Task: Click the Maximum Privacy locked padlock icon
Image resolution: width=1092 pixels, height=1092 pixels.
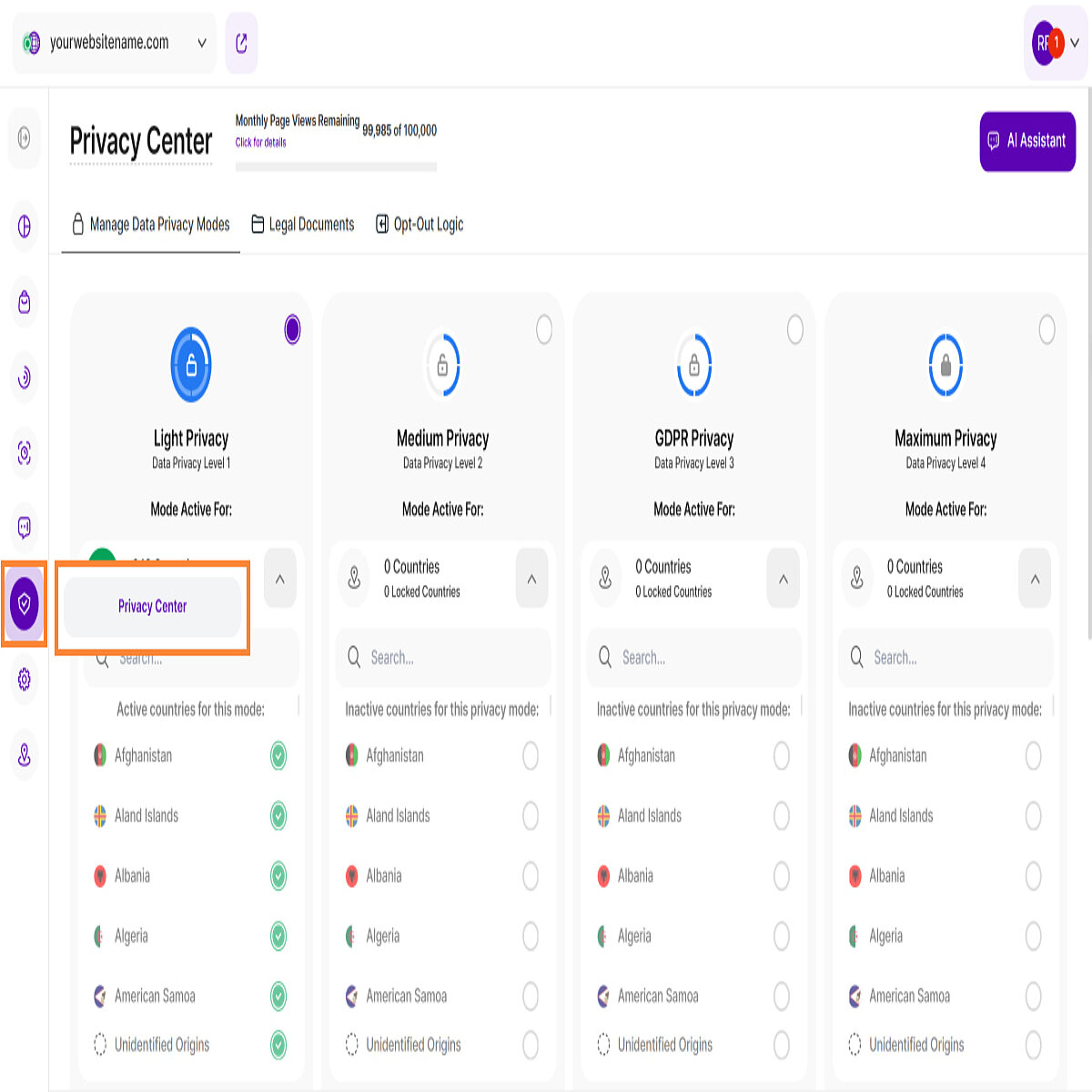Action: (x=945, y=365)
